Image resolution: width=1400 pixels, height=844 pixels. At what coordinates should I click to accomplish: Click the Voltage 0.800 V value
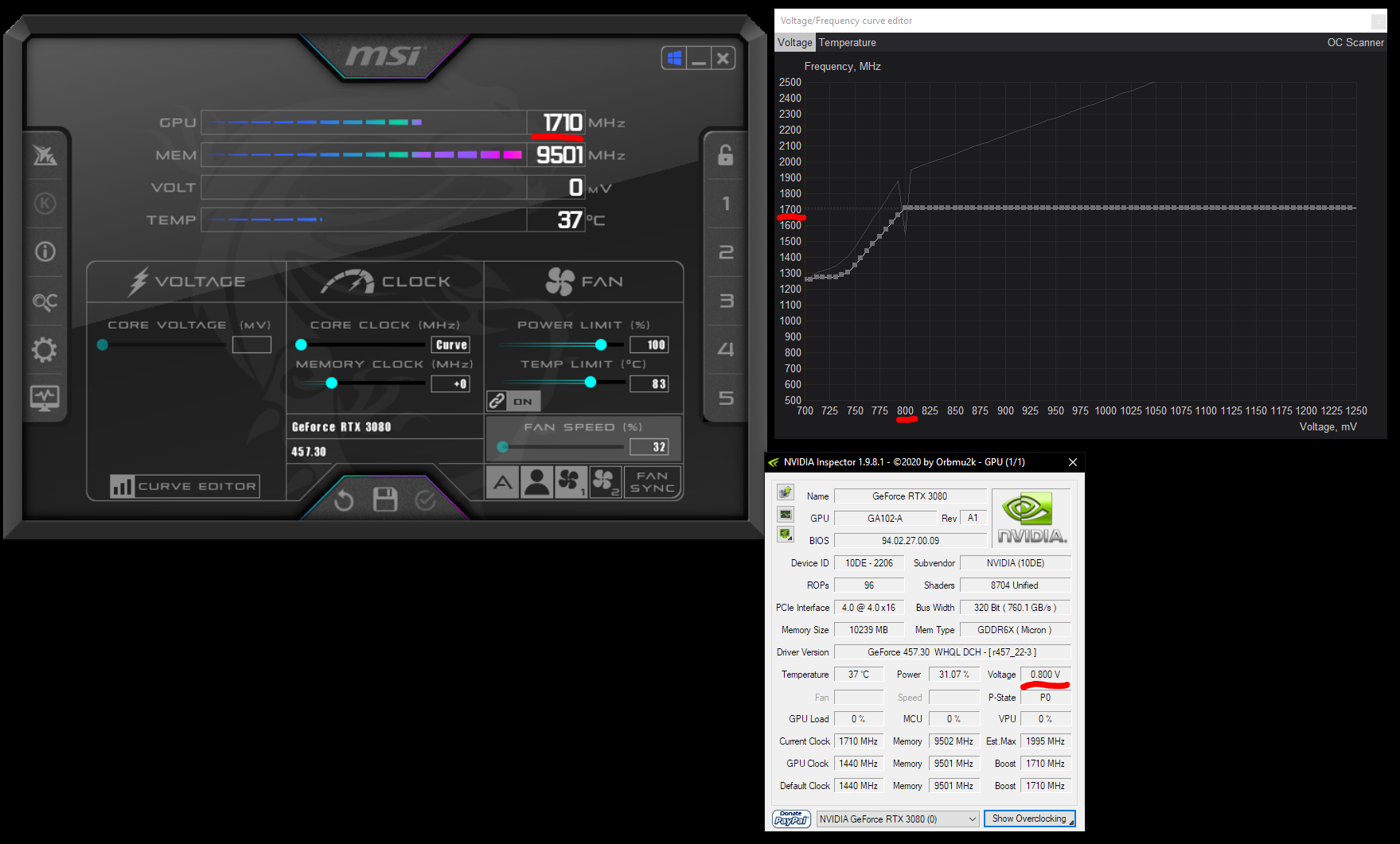(x=1045, y=675)
